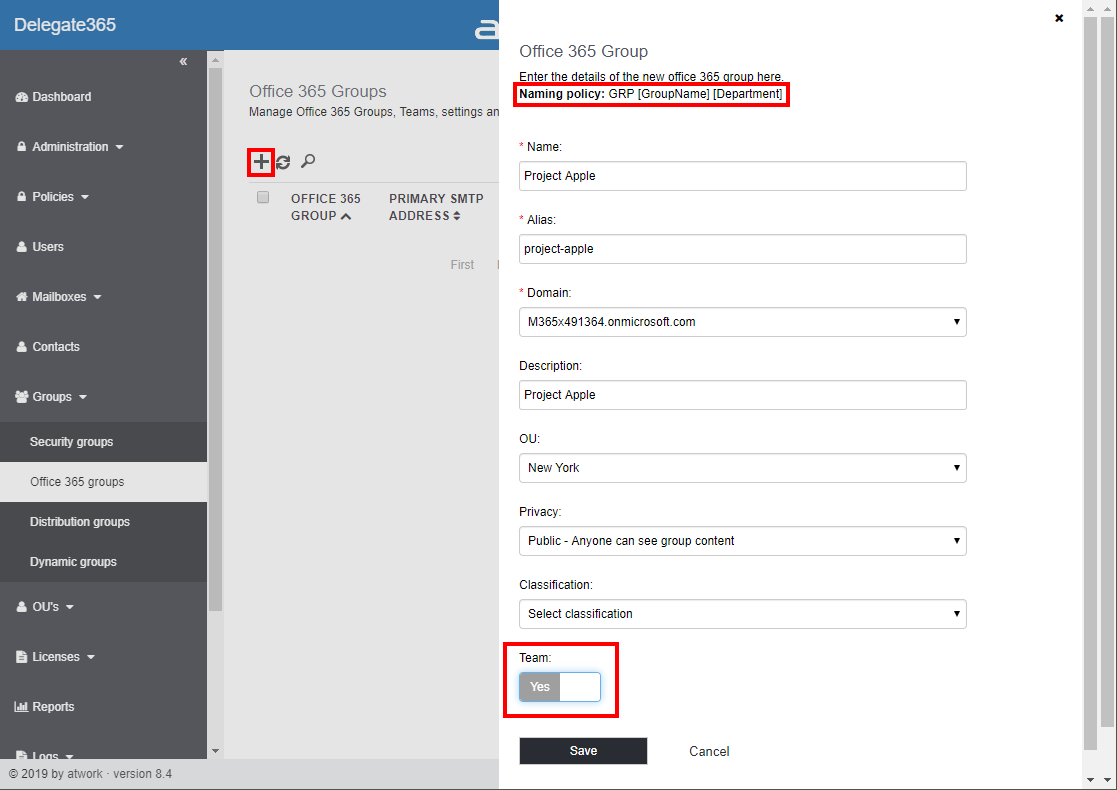The image size is (1117, 790).
Task: Click the Office 365 Groups page heading
Action: tap(318, 91)
